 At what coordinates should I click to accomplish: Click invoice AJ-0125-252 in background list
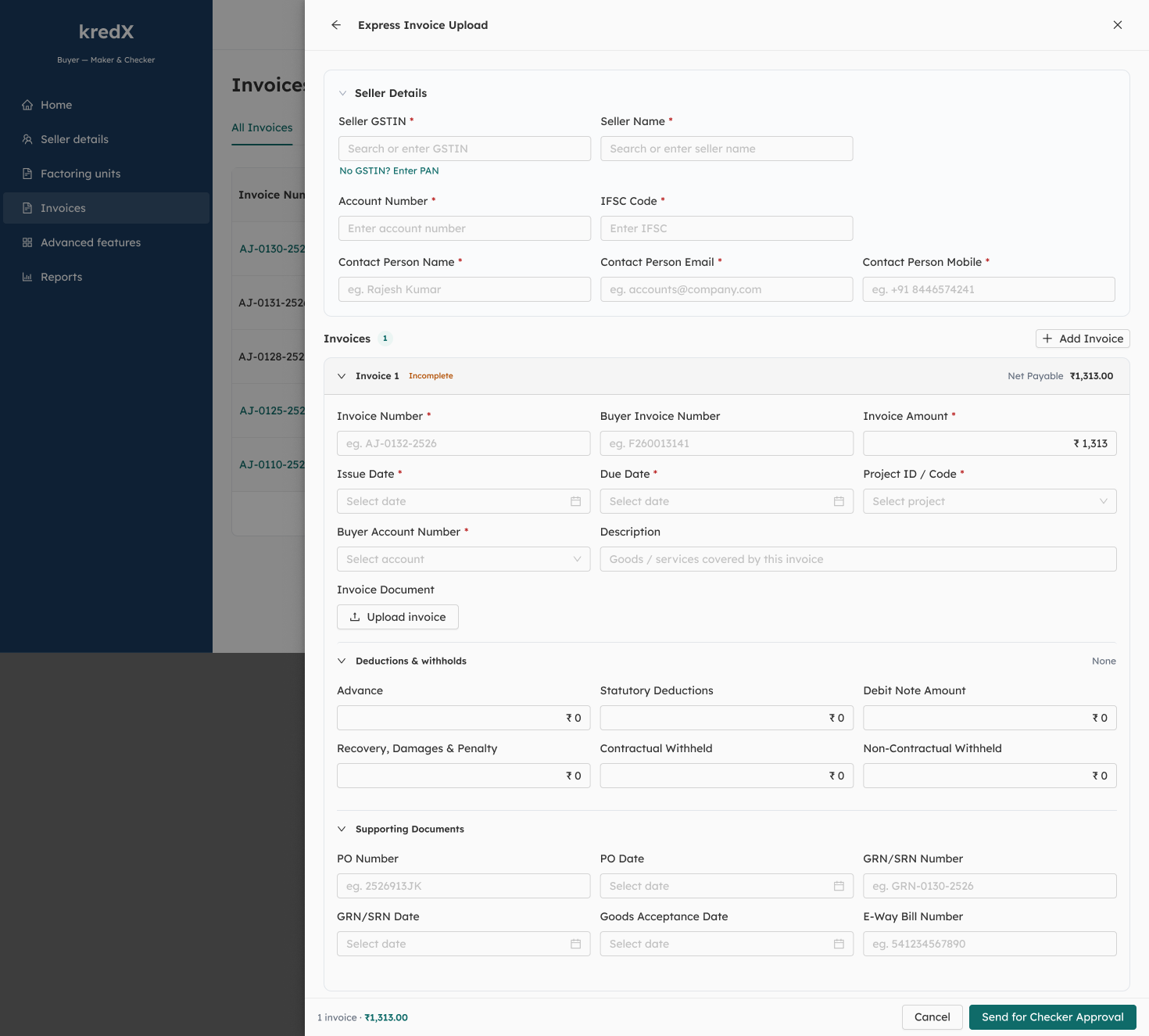[x=272, y=410]
